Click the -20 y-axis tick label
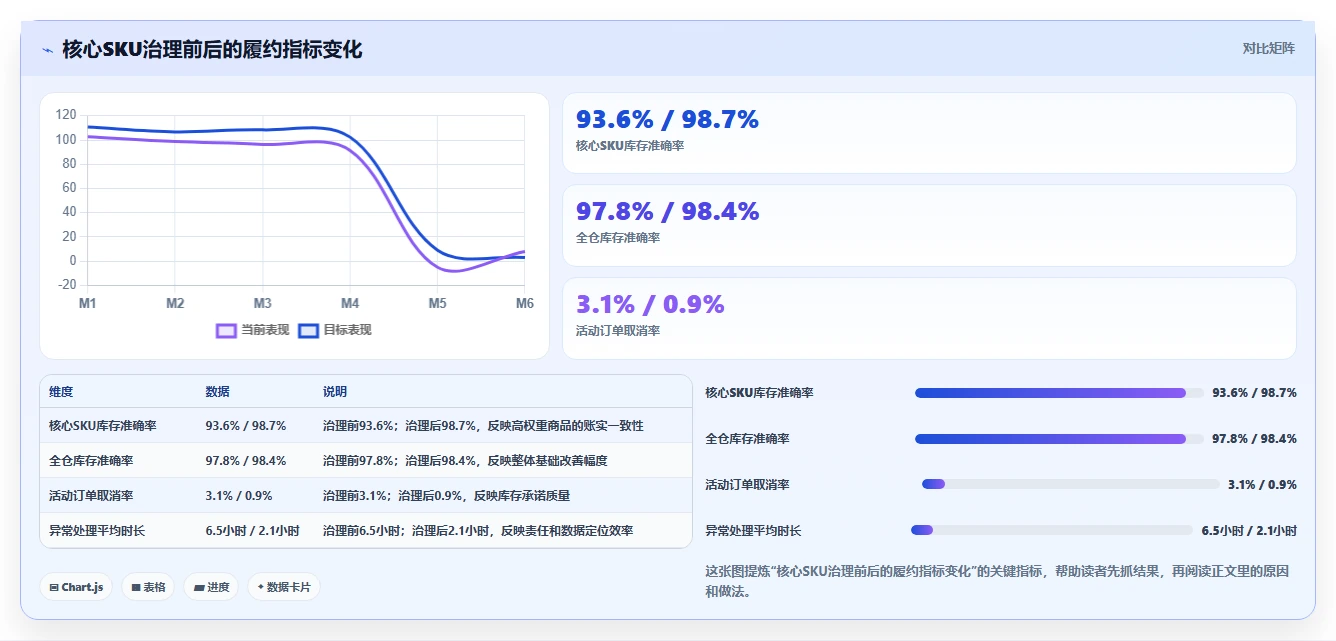This screenshot has width=1336, height=641. point(66,285)
